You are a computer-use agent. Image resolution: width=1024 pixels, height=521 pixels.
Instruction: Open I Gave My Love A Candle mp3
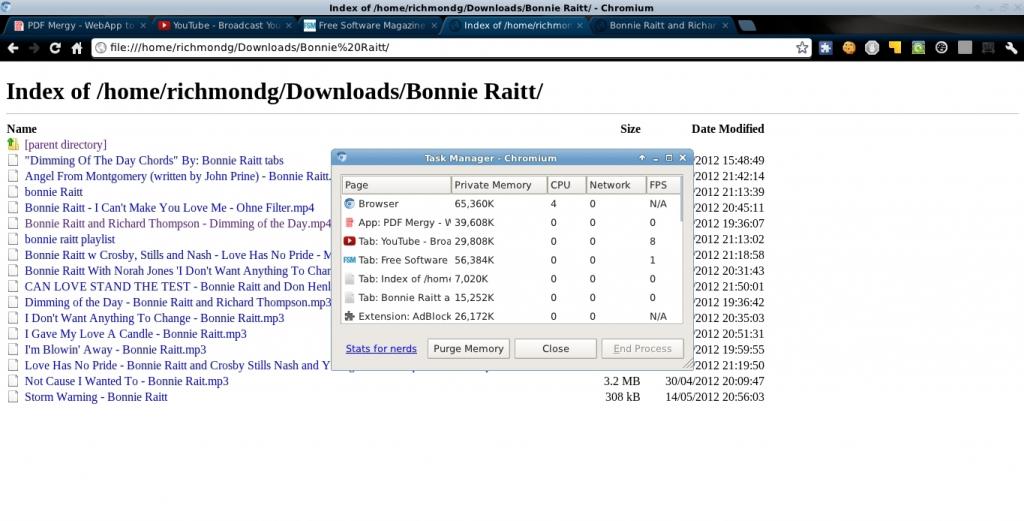136,334
